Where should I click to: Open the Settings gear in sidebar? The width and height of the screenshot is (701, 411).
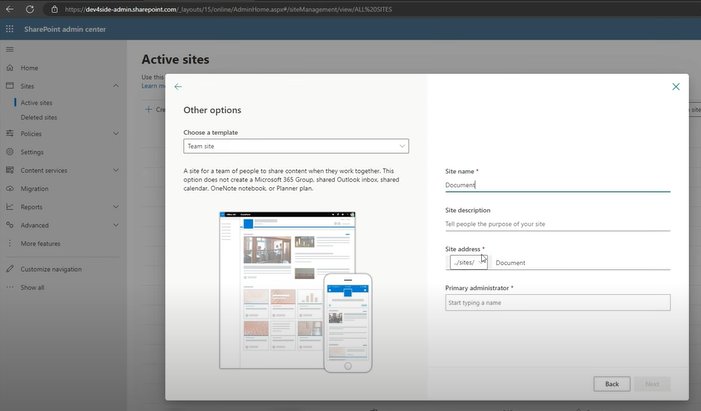10,152
